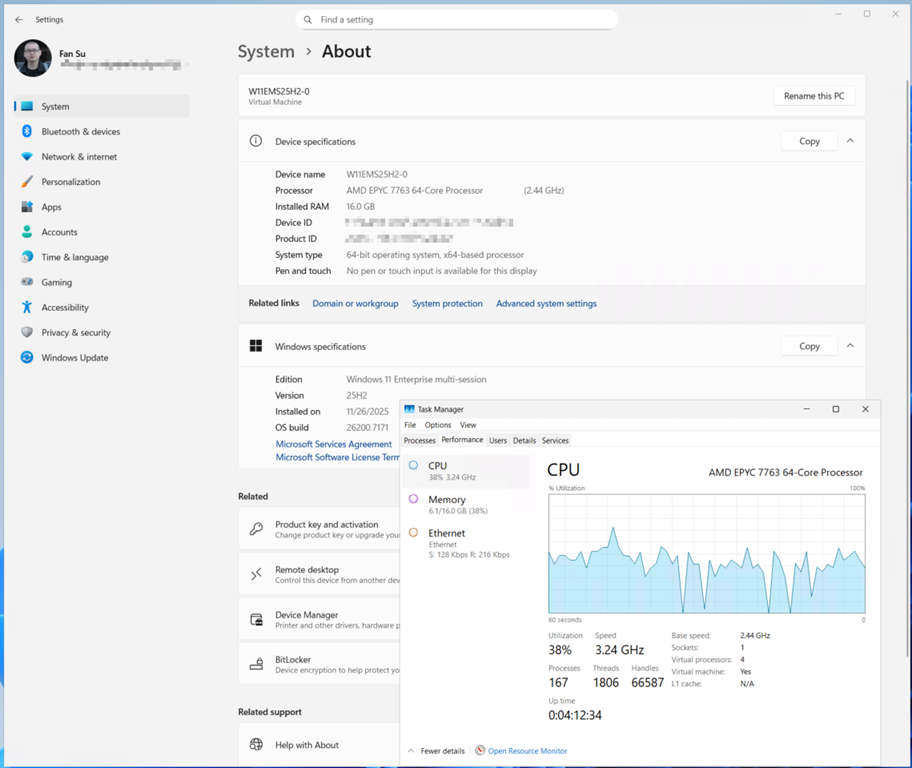Select Memory in Task Manager sidebar
Viewport: 912px width, 768px height.
point(446,500)
